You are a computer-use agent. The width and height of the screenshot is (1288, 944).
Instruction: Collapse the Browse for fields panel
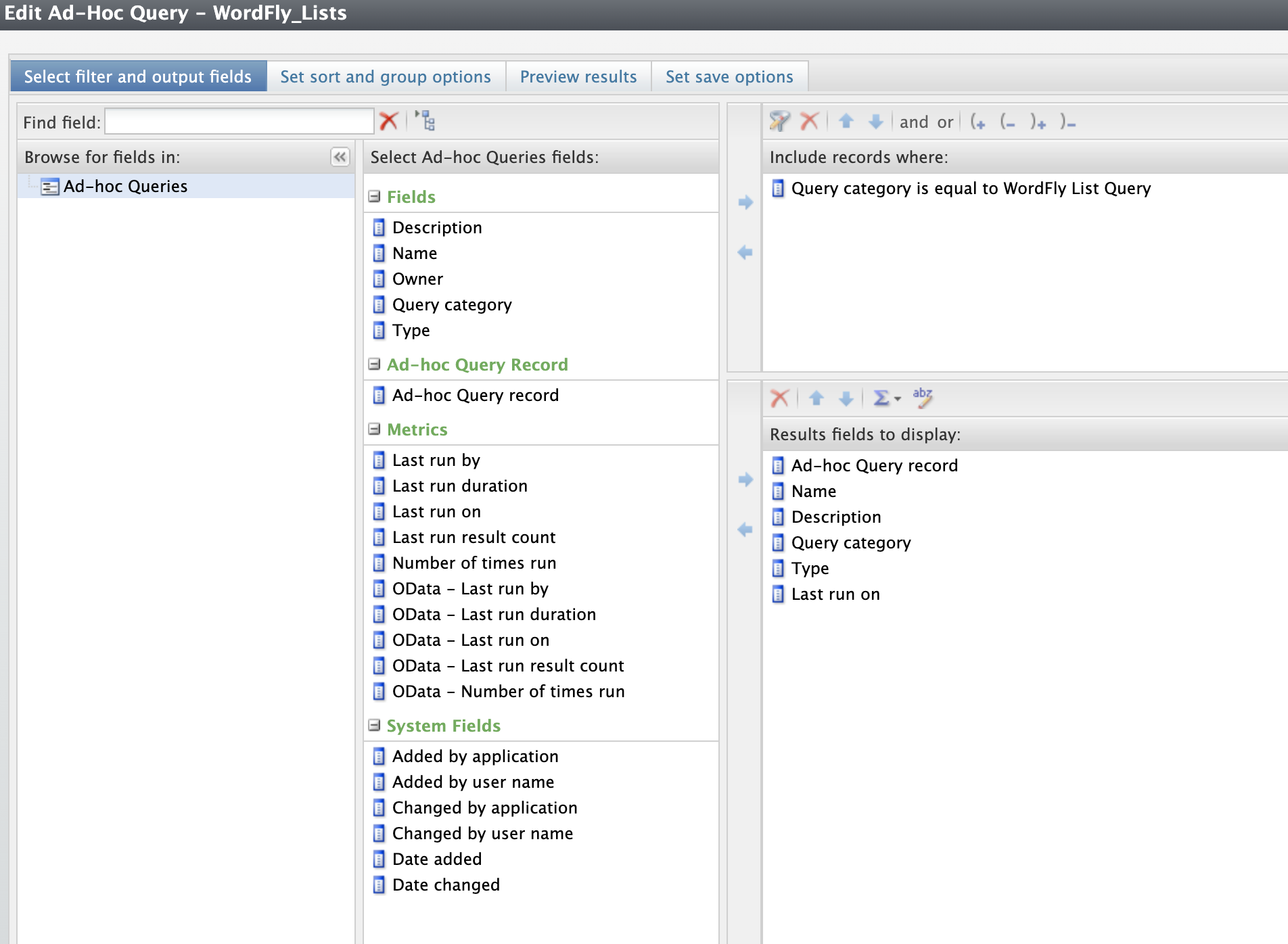pyautogui.click(x=340, y=157)
